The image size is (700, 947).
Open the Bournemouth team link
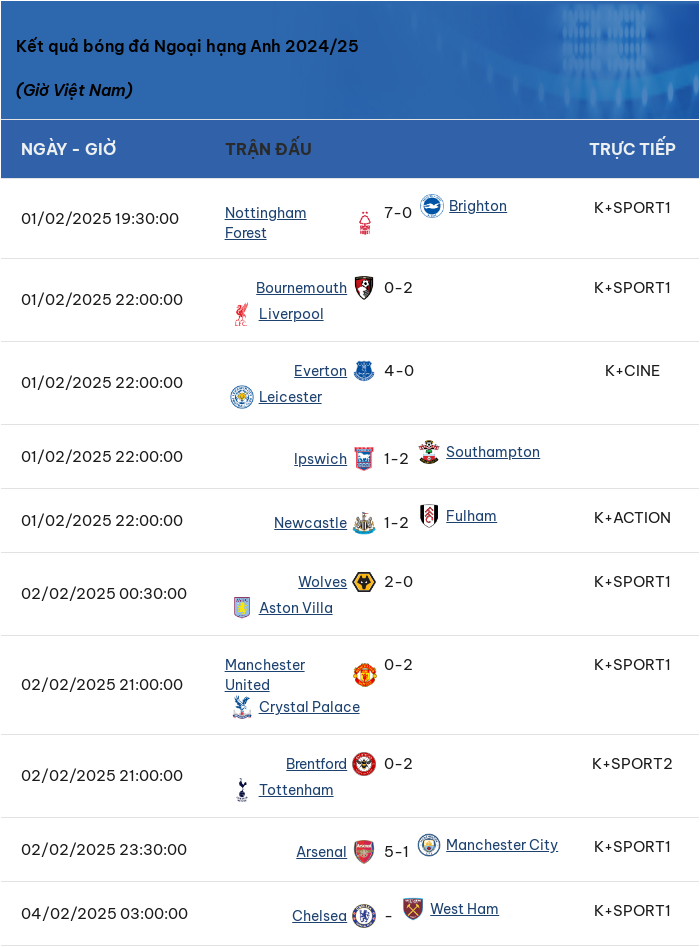tap(301, 287)
